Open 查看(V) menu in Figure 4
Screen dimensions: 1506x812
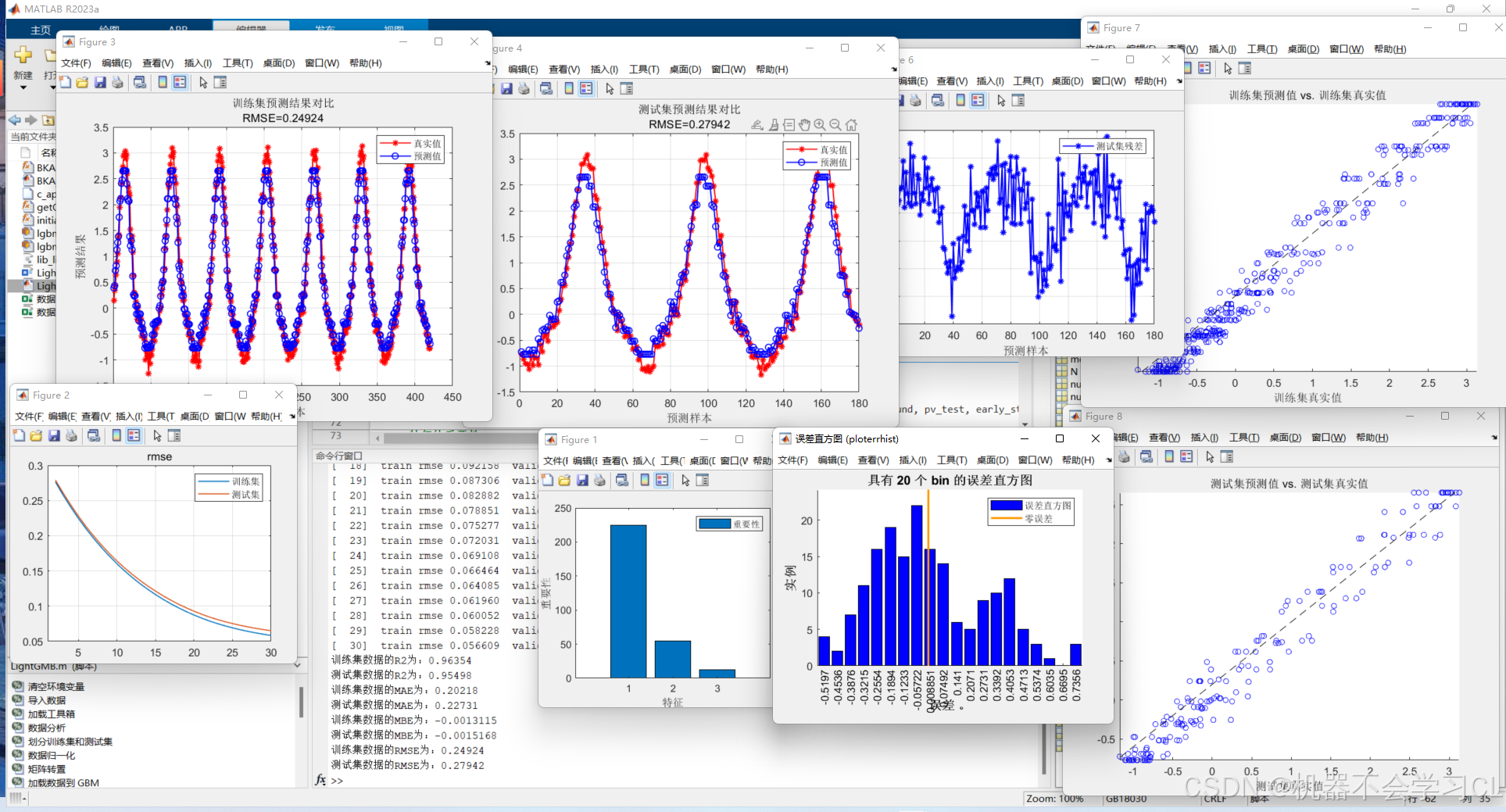[564, 70]
